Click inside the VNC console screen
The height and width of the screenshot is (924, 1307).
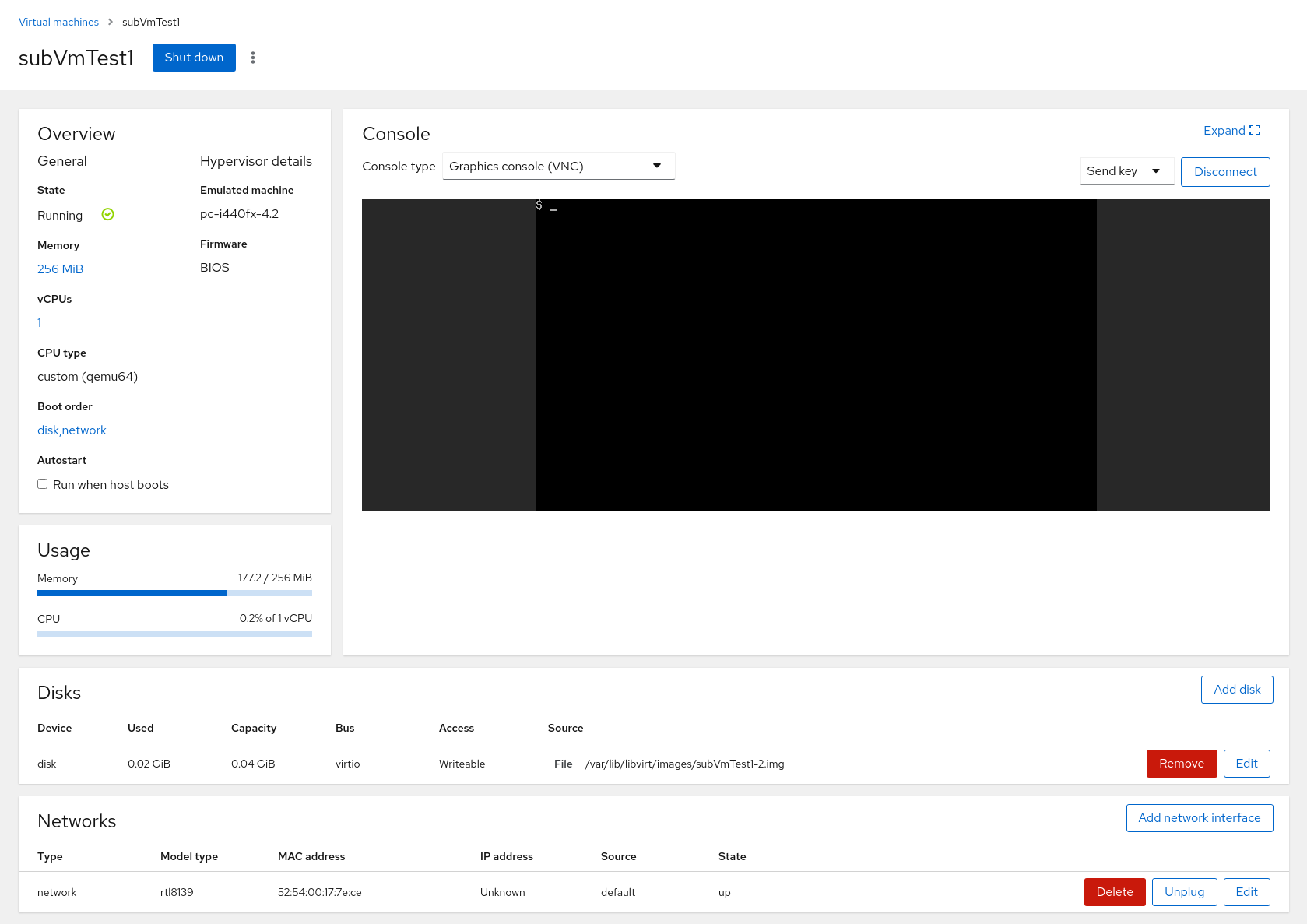(816, 355)
